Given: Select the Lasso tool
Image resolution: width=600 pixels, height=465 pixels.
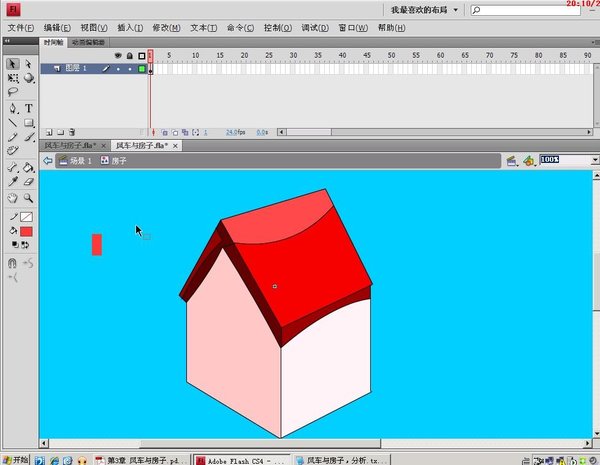Looking at the screenshot, I should [x=13, y=92].
